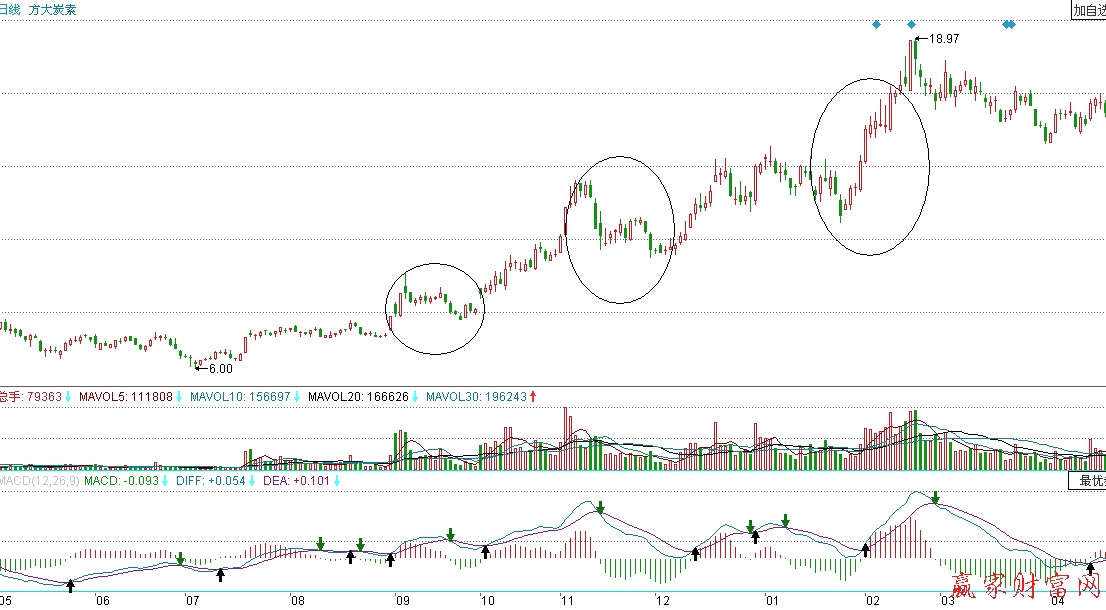Click the cyan down arrow beside MAVOL5
Viewport: 1106px width, 610px height.
pos(179,397)
